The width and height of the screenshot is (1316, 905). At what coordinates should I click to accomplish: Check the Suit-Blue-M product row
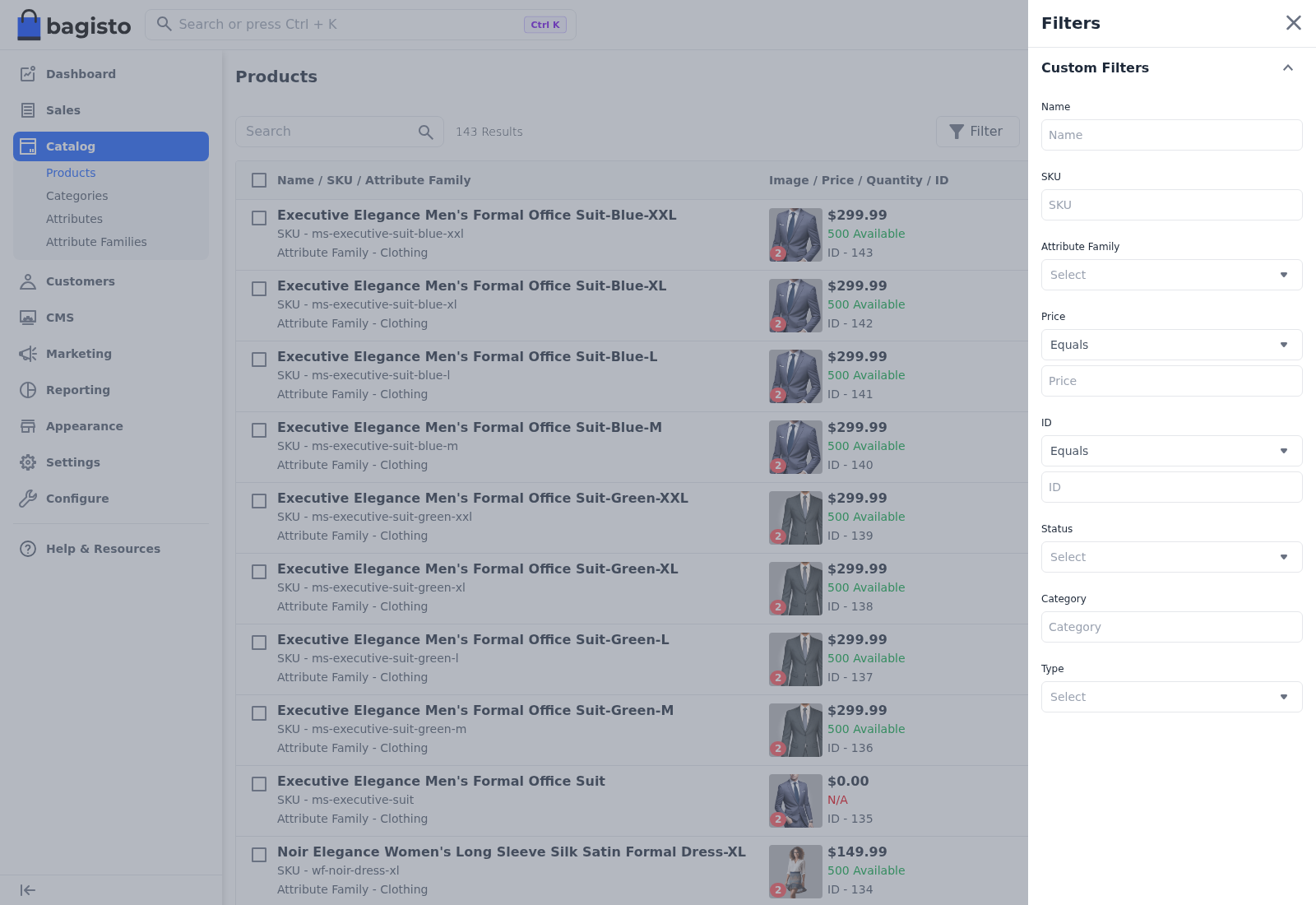tap(259, 430)
